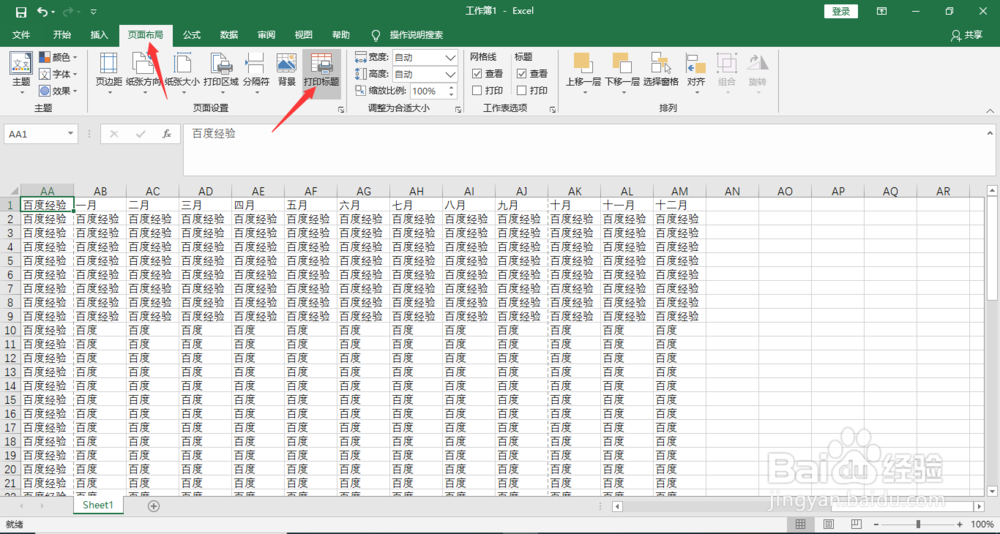Click the 缩放比例 100% spinner field

[x=434, y=91]
